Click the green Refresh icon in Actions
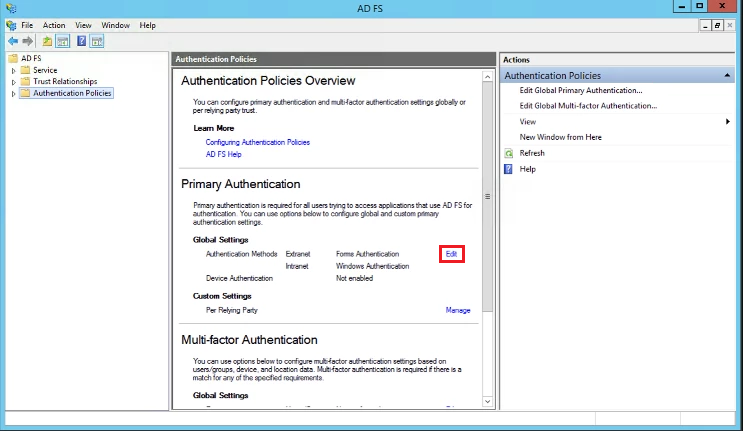This screenshot has height=431, width=743. (x=508, y=153)
